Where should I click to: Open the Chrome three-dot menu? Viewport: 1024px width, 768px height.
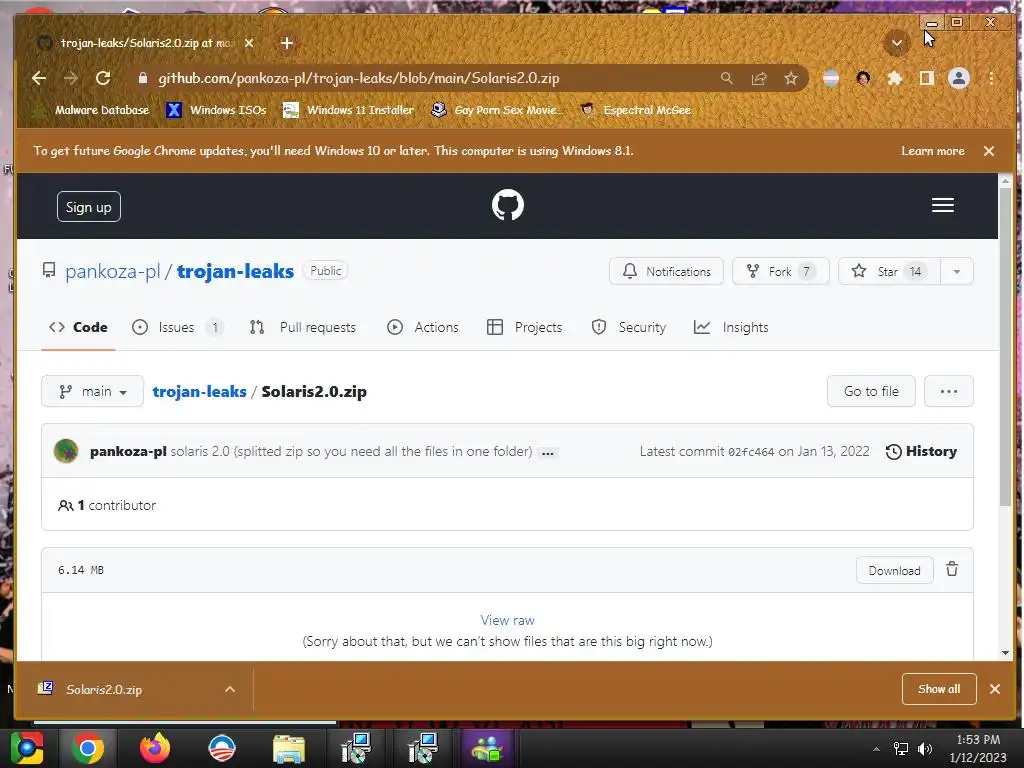(991, 78)
